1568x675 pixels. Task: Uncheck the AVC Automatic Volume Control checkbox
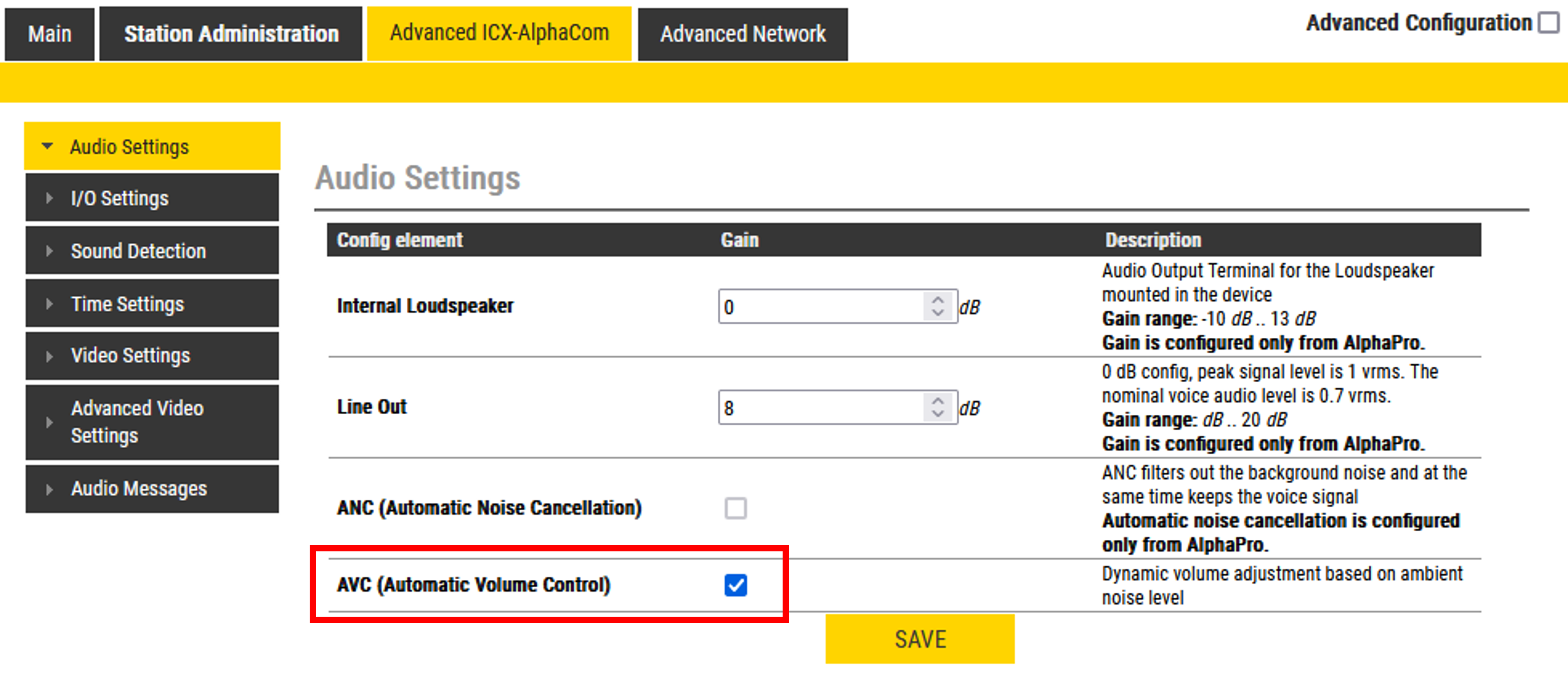pyautogui.click(x=735, y=585)
